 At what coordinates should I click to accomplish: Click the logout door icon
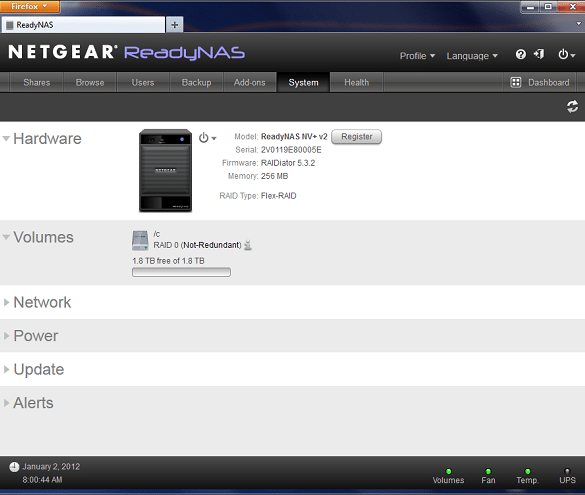539,54
